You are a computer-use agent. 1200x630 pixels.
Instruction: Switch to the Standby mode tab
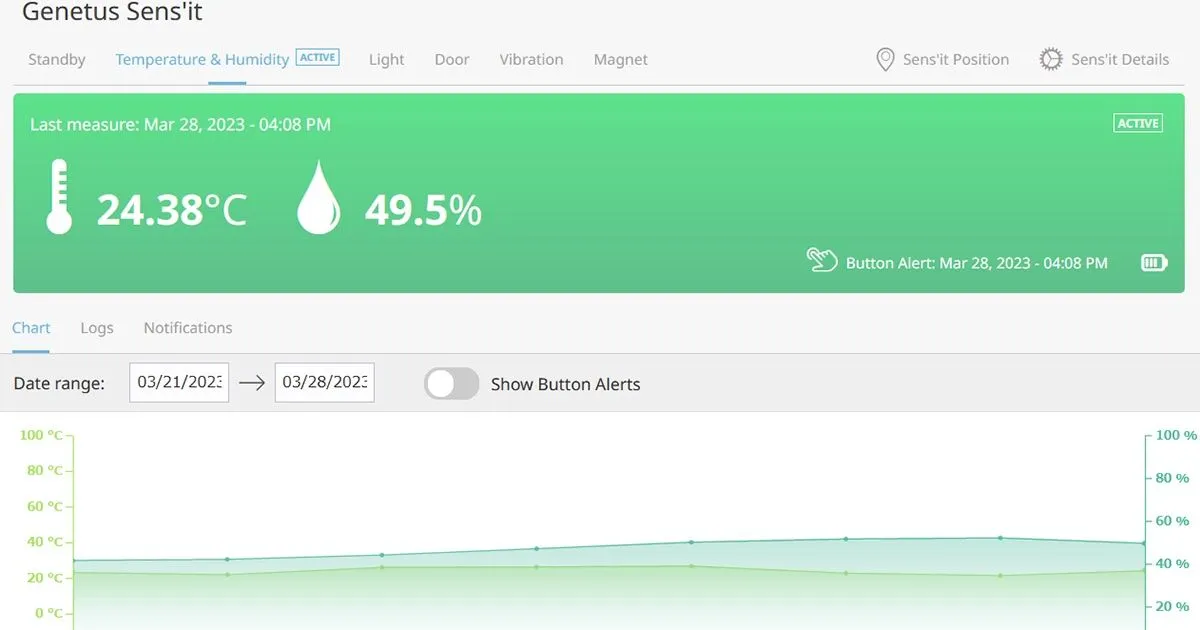pos(57,60)
